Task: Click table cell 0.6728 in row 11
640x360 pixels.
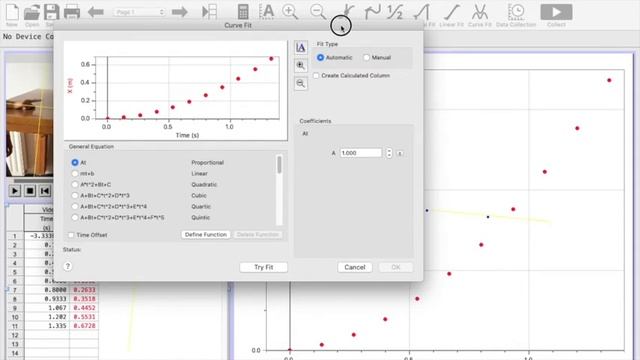Action: [84, 326]
